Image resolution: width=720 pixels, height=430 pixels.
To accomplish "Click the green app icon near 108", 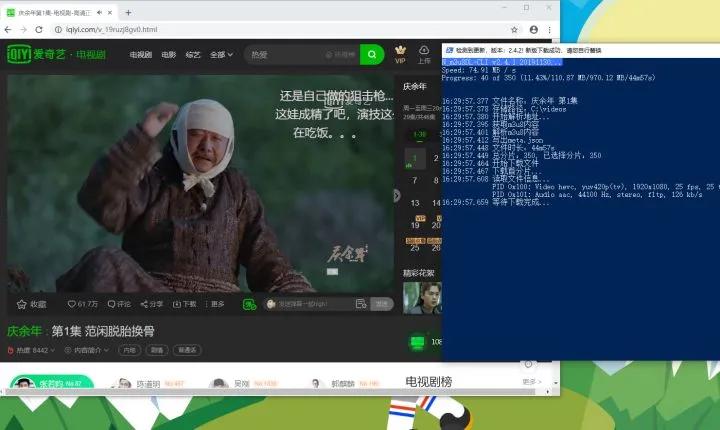I will tap(417, 342).
